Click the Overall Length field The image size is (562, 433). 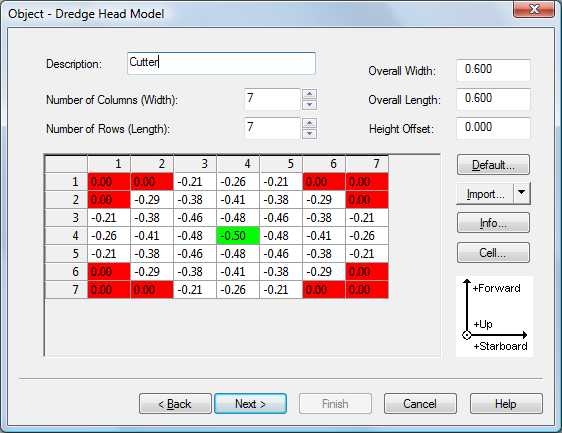[x=493, y=99]
